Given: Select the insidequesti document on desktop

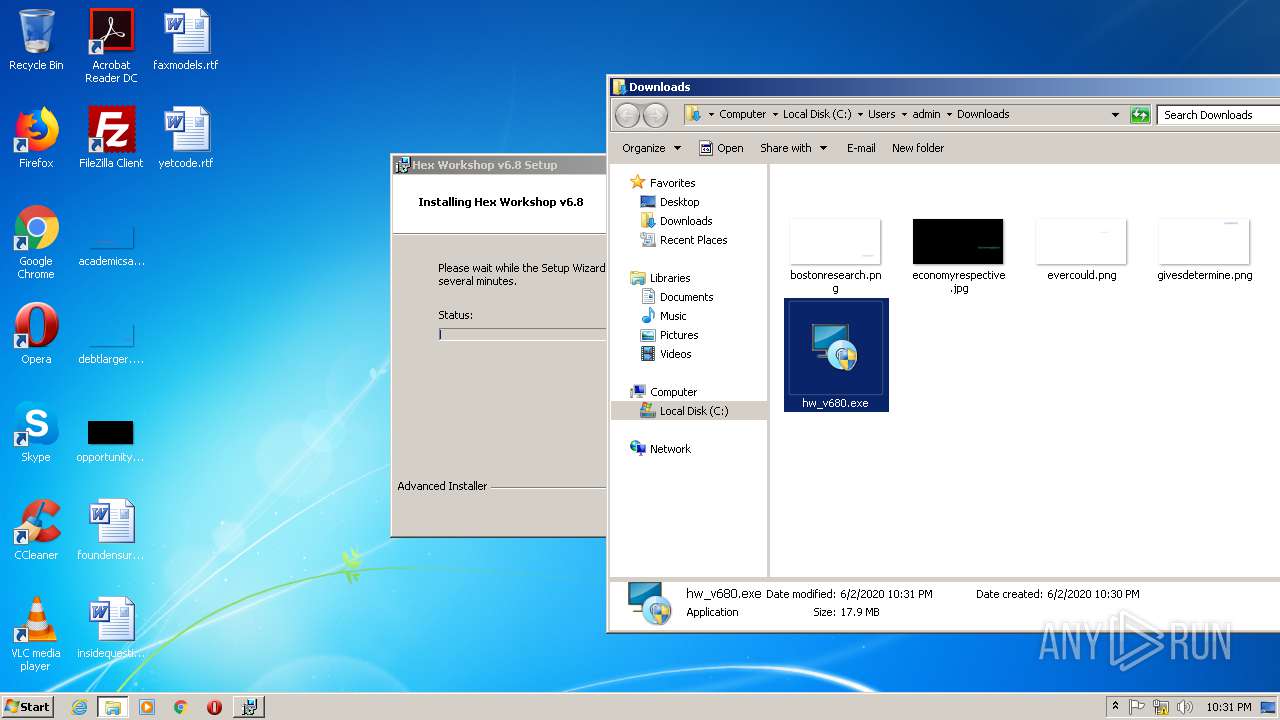Looking at the screenshot, I should (111, 628).
